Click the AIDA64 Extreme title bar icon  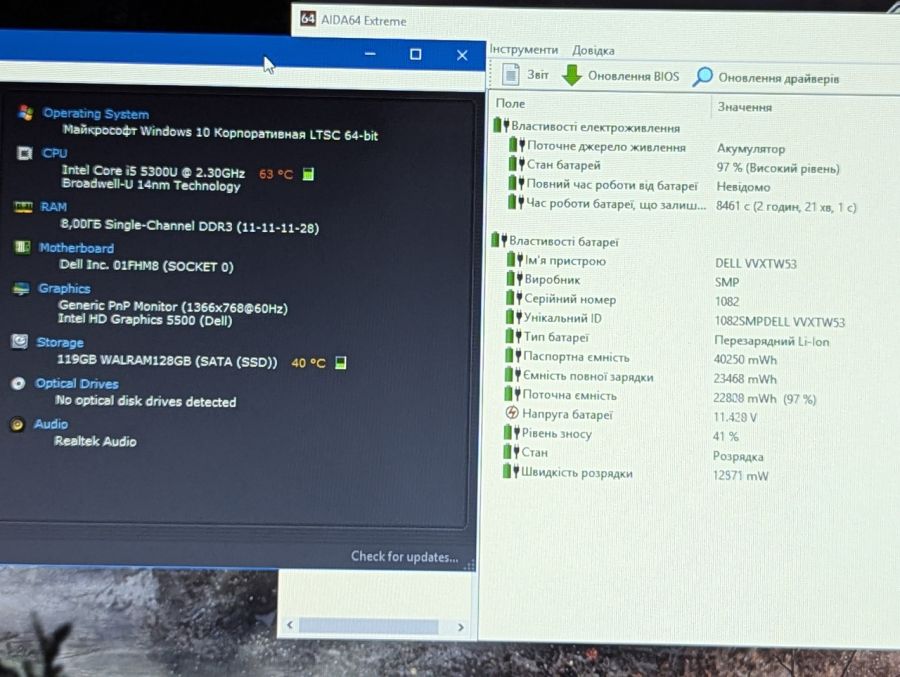coord(308,18)
